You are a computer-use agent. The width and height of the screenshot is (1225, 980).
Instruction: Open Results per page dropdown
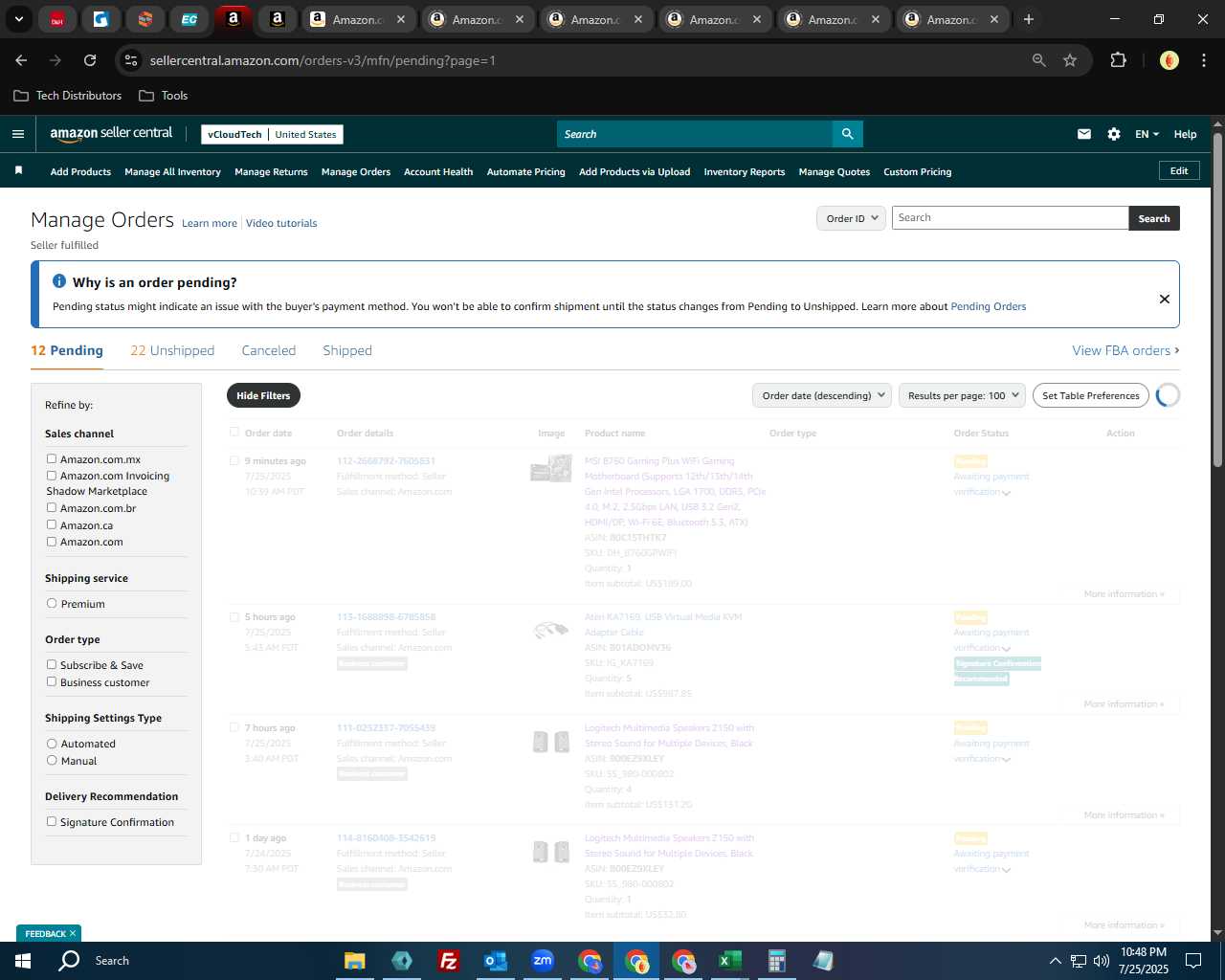coord(962,395)
